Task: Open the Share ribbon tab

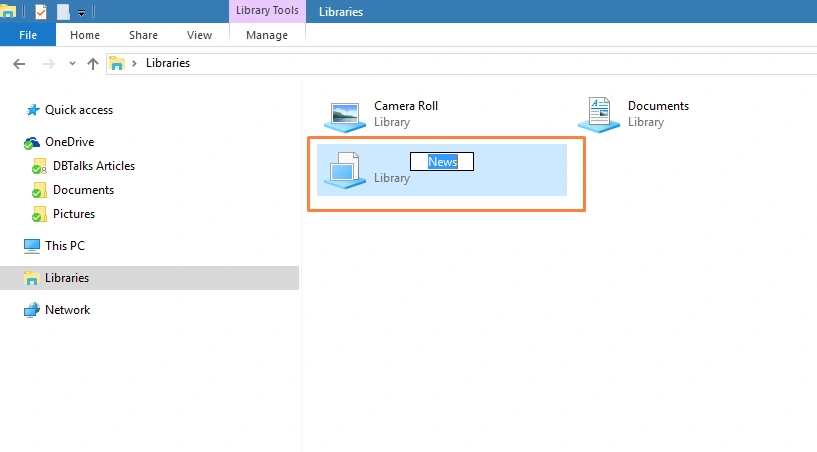Action: click(143, 35)
